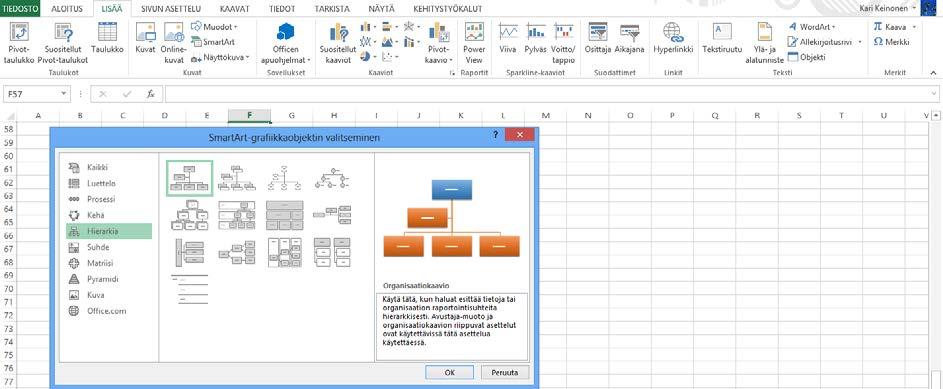The height and width of the screenshot is (389, 943).
Task: Open Suositellut Pivot-taulukot
Action: tap(63, 43)
